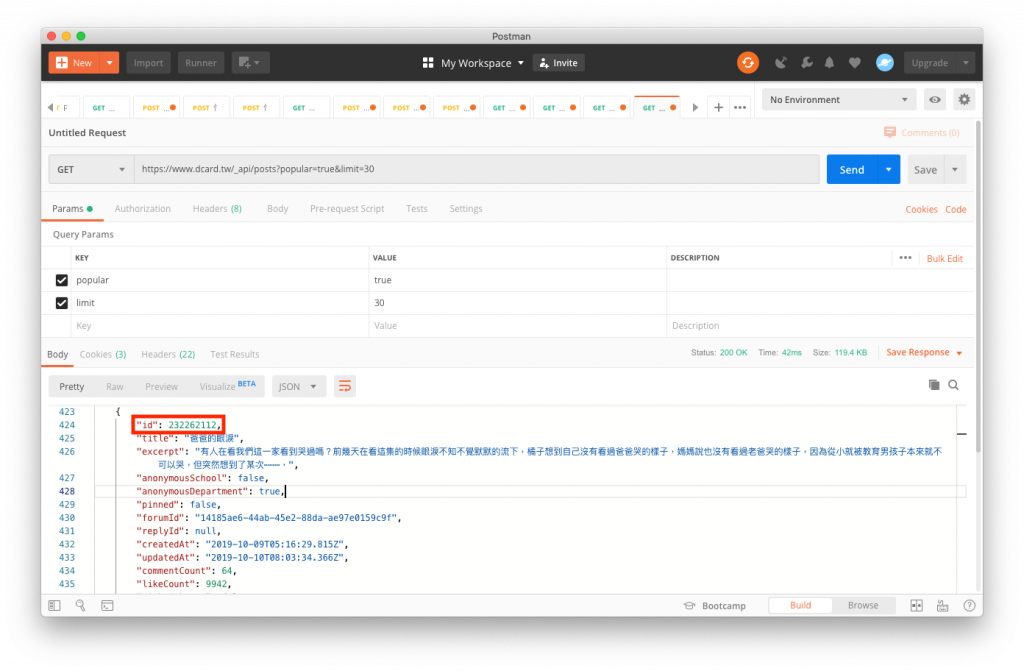Click the Import button

pyautogui.click(x=148, y=63)
